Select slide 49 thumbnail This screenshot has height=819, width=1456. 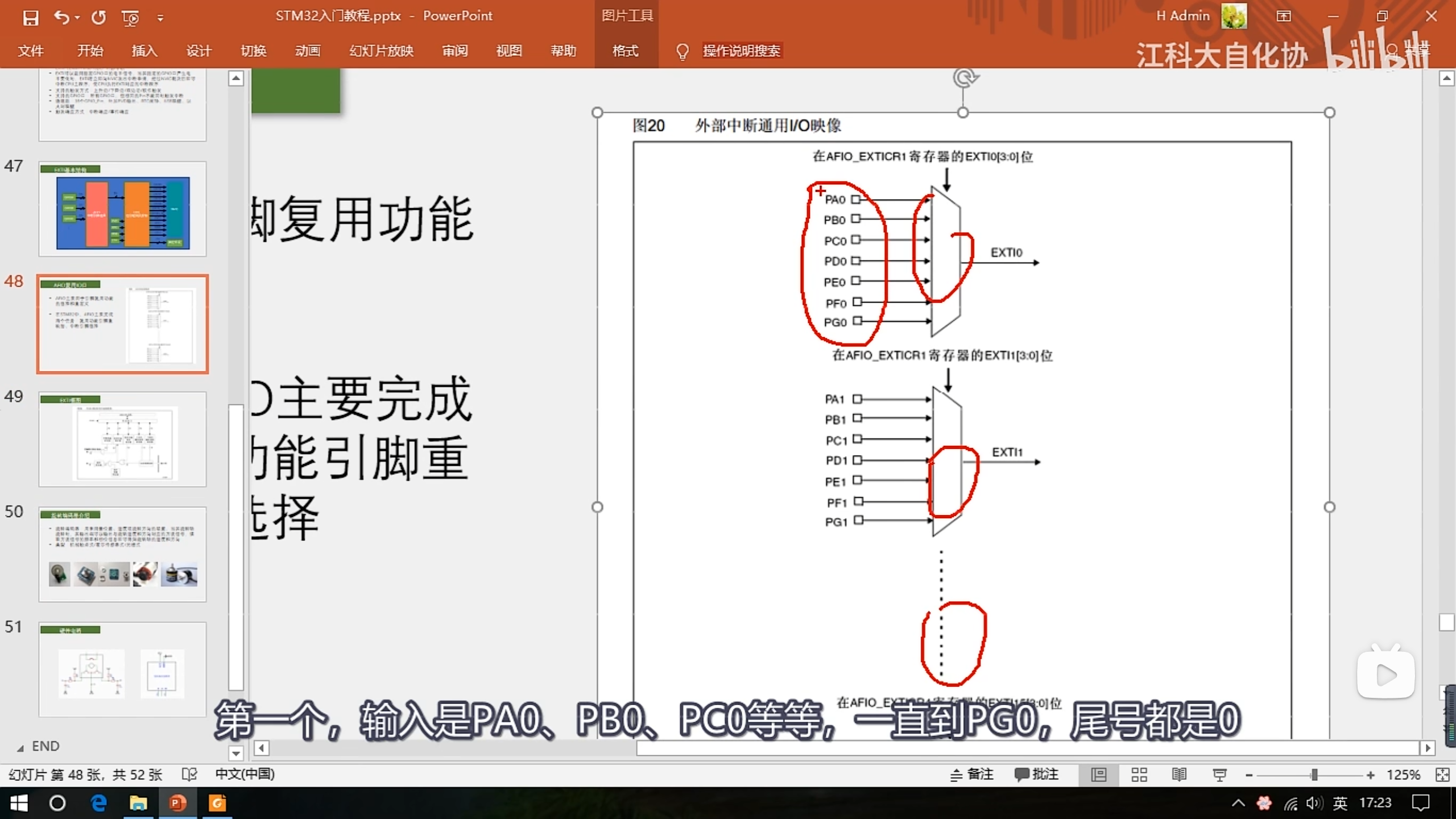click(x=122, y=439)
